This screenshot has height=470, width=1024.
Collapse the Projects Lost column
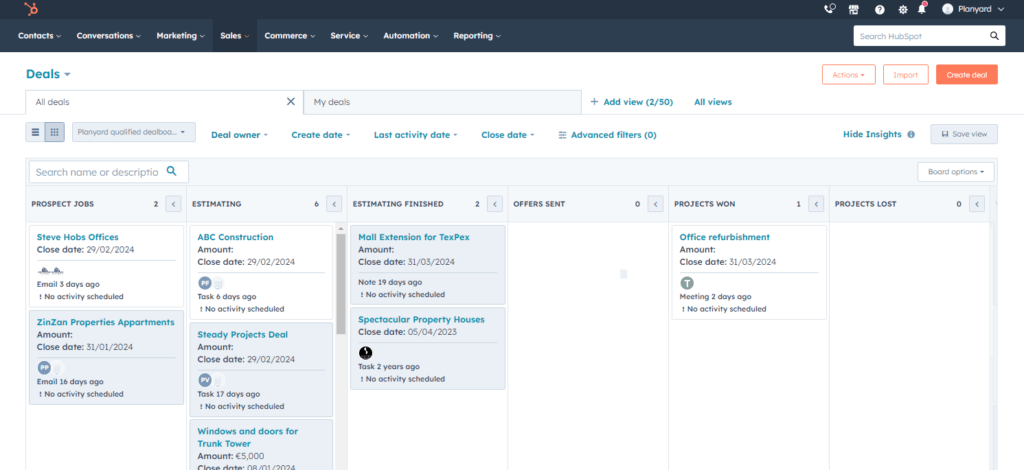pyautogui.click(x=976, y=204)
